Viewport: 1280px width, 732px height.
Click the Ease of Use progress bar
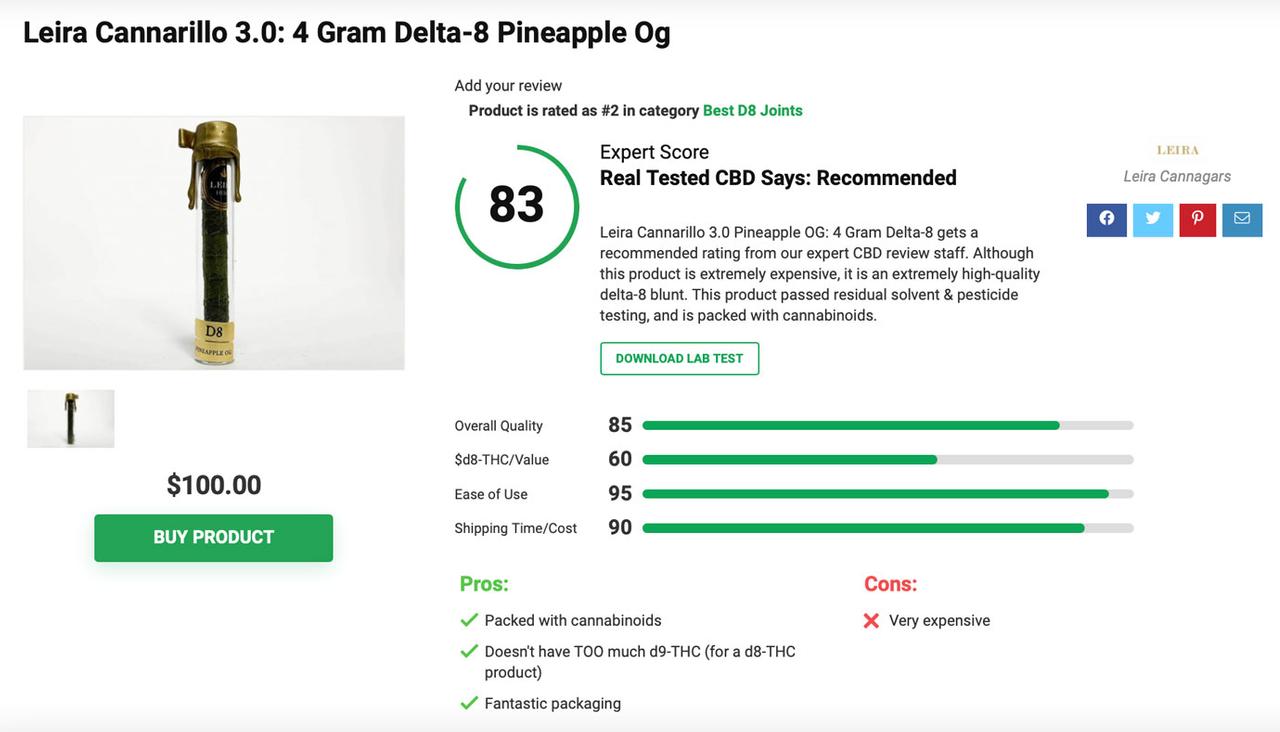click(887, 493)
